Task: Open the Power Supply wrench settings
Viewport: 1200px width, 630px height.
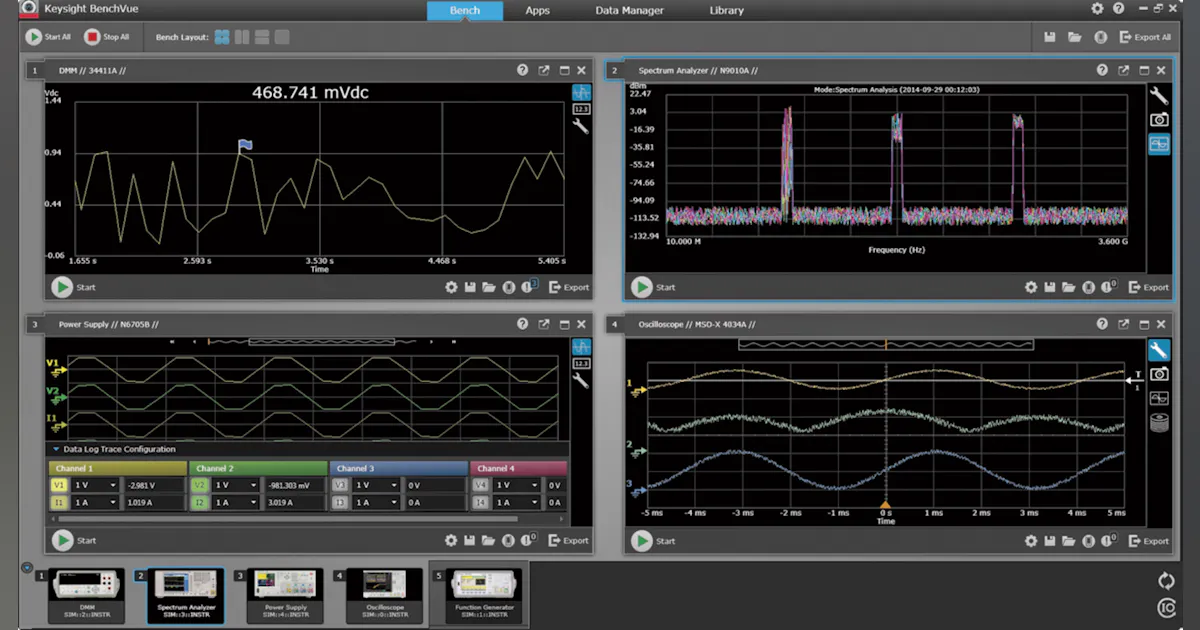Action: pos(581,380)
